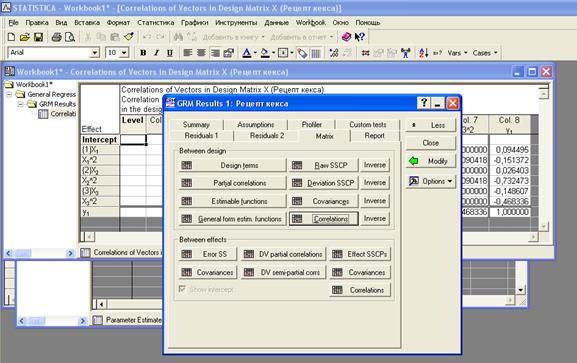This screenshot has height=363, width=577.
Task: Open the font size 10 dropdown
Action: [x=124, y=53]
